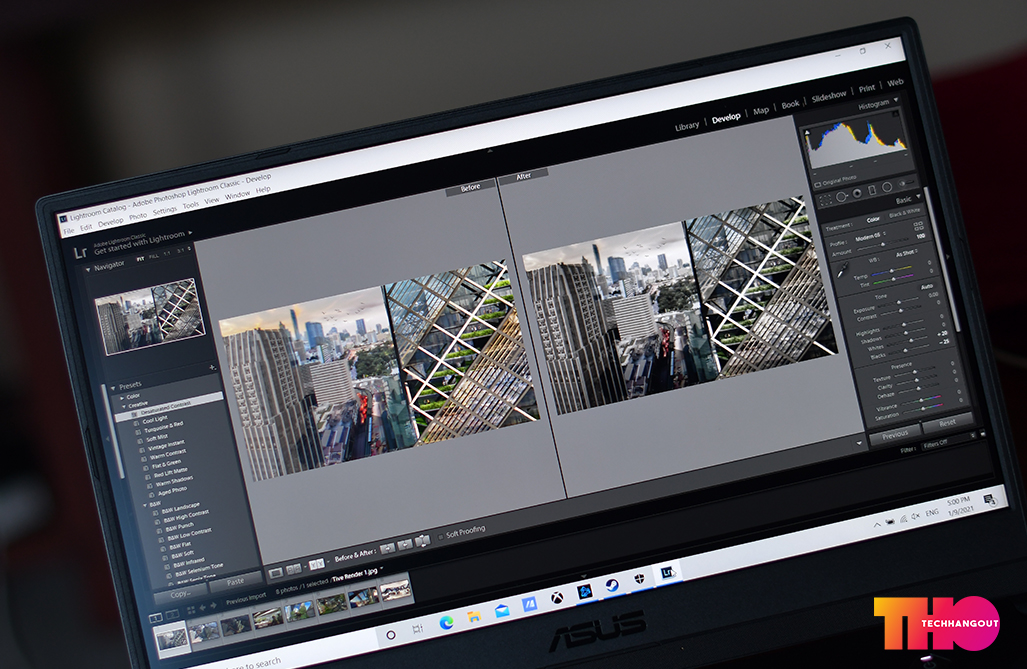Image resolution: width=1027 pixels, height=669 pixels.
Task: Toggle the histogram highlight clipping indicator
Action: click(x=895, y=115)
